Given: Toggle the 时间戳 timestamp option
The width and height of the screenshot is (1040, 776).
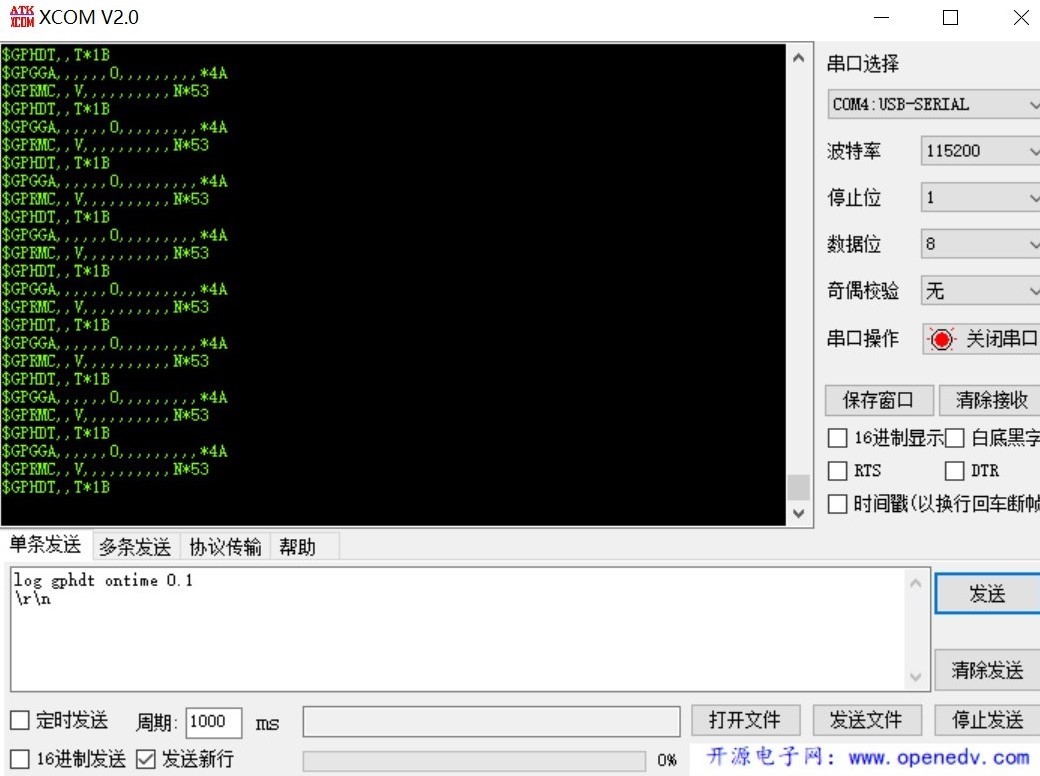Looking at the screenshot, I should tap(837, 503).
